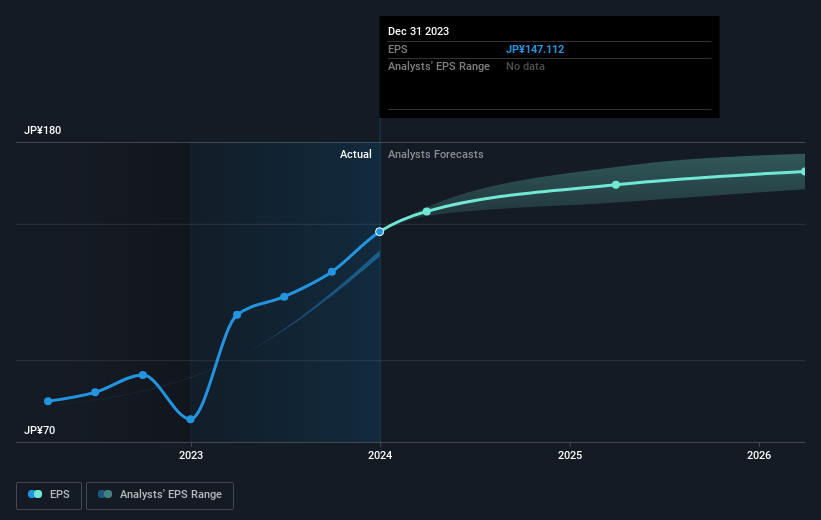Click the EPS swatch icon in the legend
The width and height of the screenshot is (821, 520).
coord(35,494)
